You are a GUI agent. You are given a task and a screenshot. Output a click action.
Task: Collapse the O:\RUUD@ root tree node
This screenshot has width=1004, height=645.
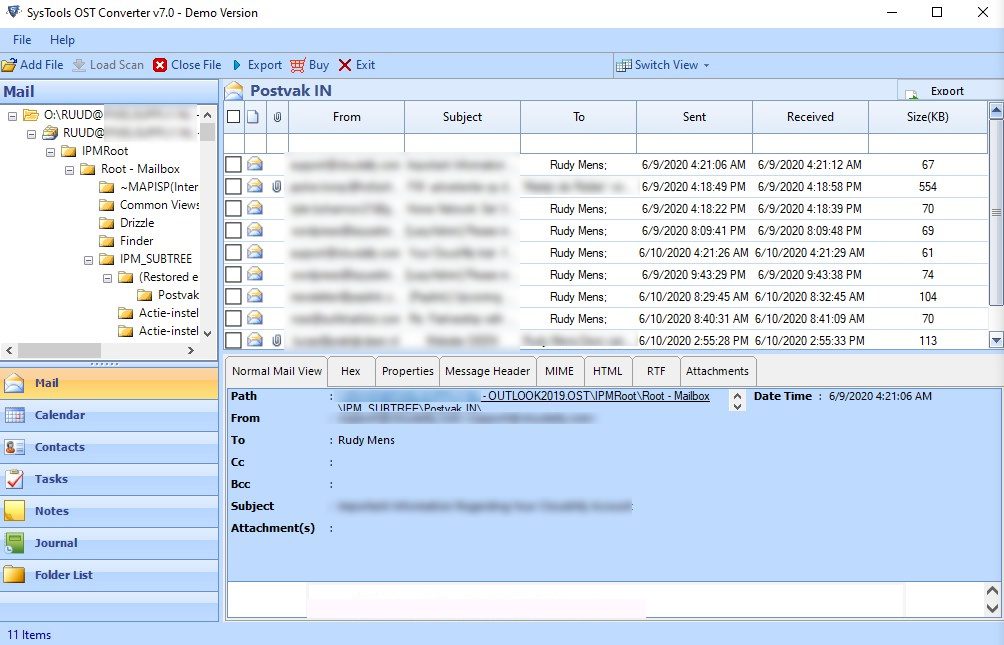click(12, 116)
